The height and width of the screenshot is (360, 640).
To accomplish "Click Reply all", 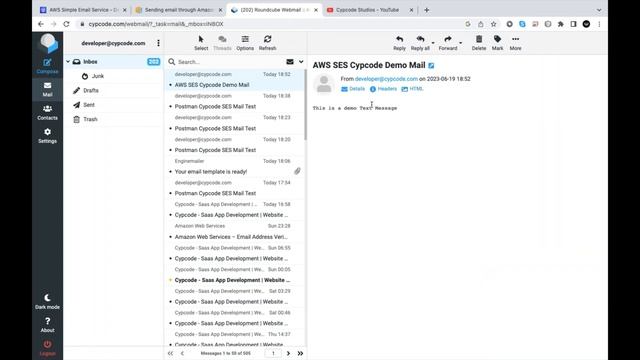I will (420, 43).
